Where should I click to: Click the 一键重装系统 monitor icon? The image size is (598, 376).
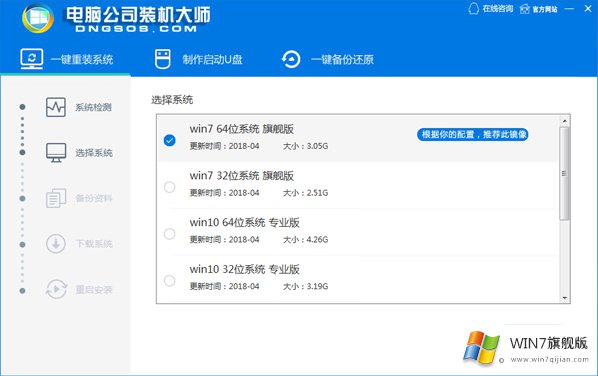point(32,59)
